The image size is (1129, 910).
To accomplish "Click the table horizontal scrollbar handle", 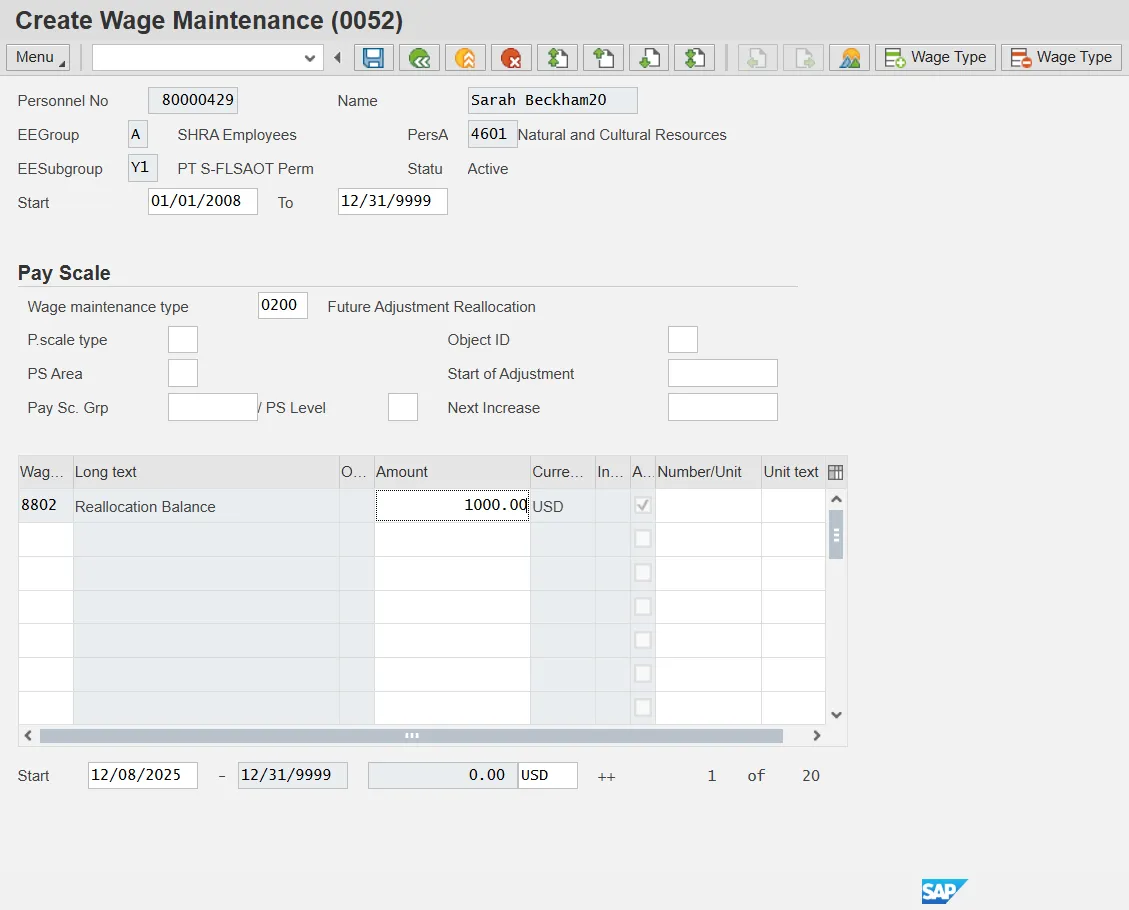I will pos(411,736).
